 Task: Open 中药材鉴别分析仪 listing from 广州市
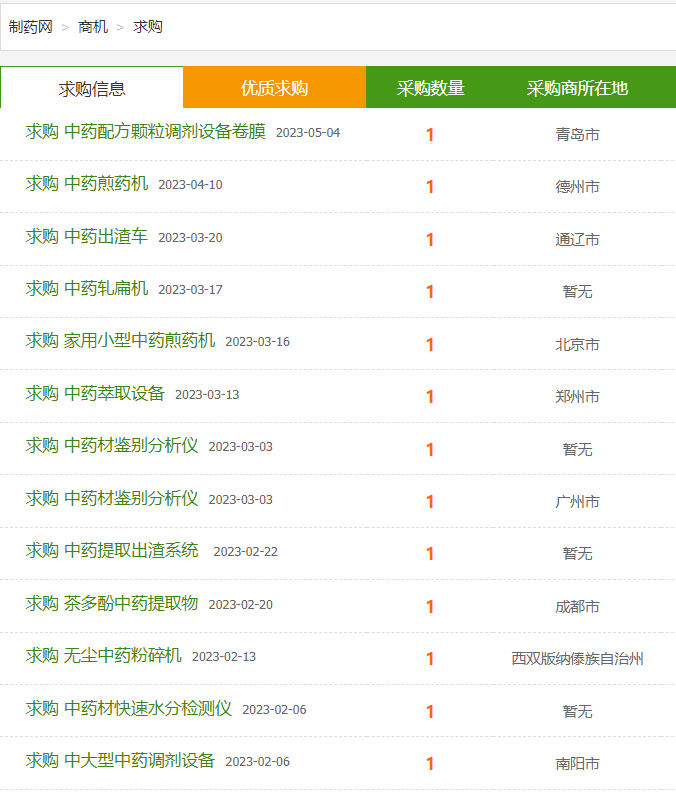pyautogui.click(x=112, y=498)
